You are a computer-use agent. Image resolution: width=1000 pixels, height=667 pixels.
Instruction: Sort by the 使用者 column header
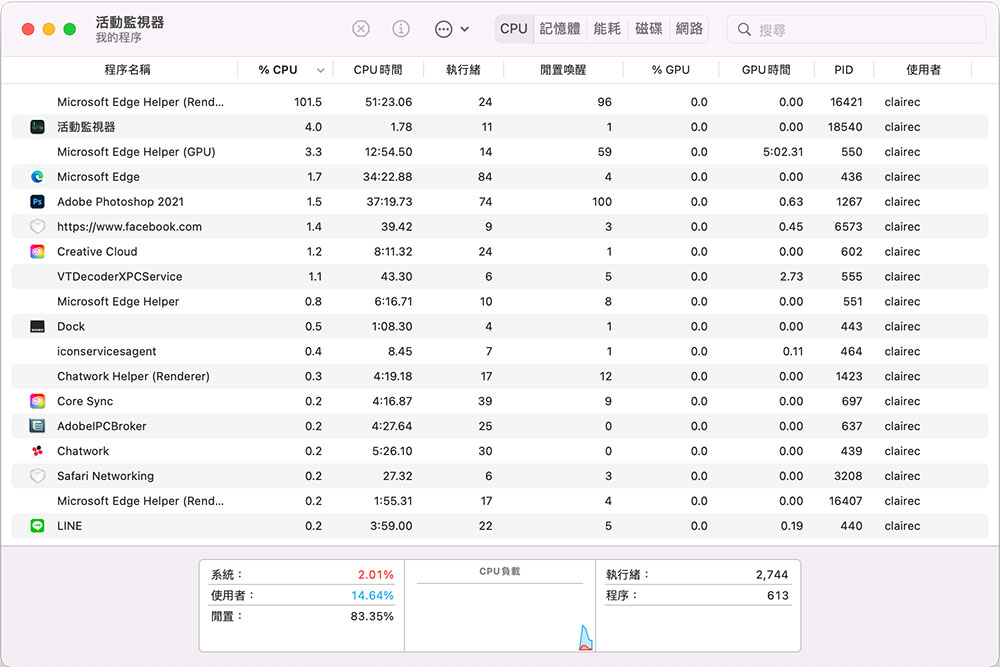[923, 70]
